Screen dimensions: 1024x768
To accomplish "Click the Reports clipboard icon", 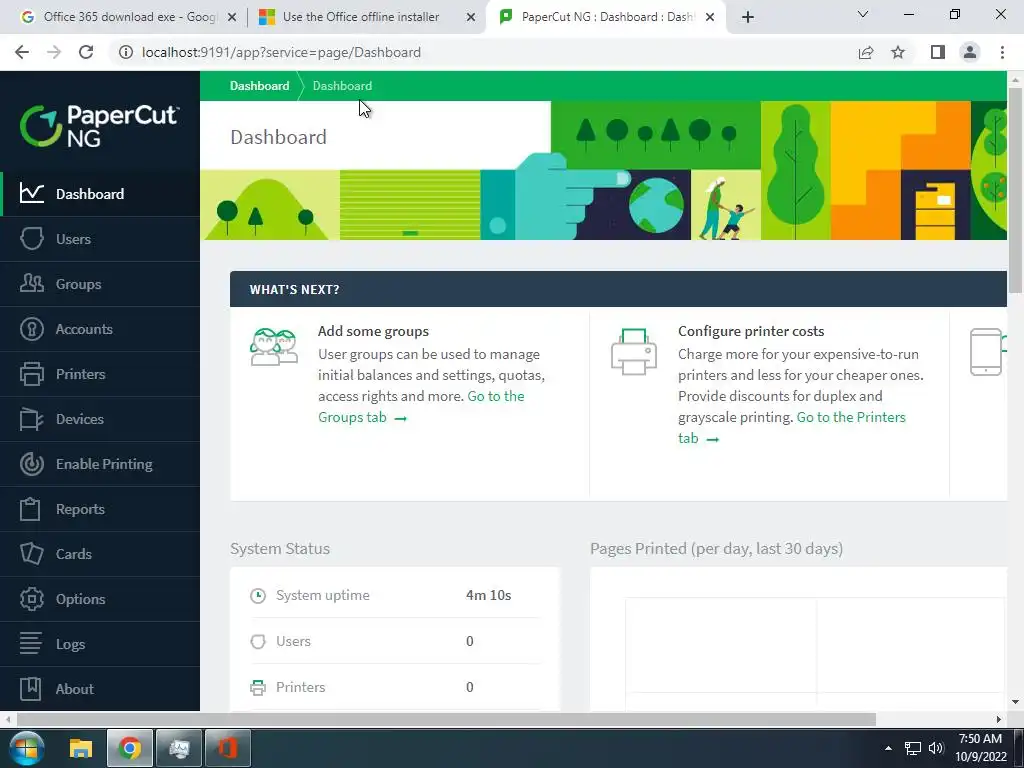I will tap(30, 509).
